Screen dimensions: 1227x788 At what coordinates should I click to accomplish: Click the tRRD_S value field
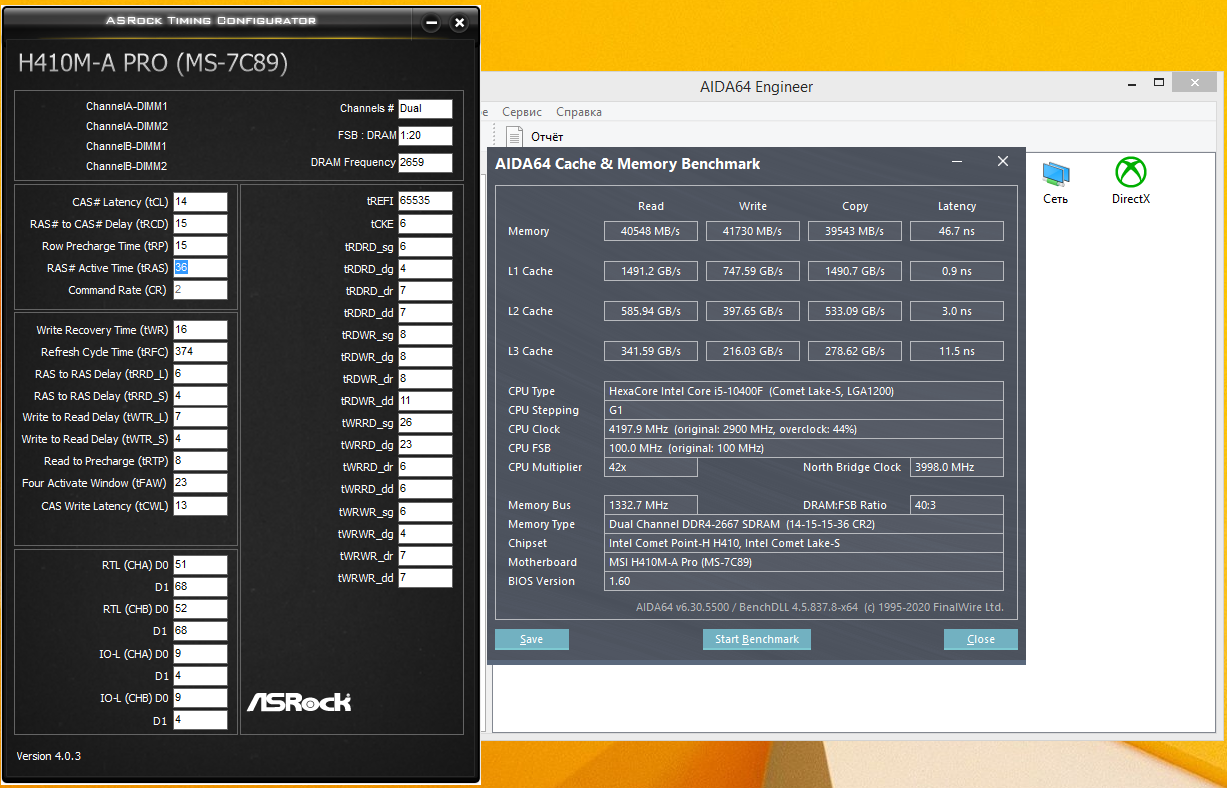pyautogui.click(x=200, y=396)
